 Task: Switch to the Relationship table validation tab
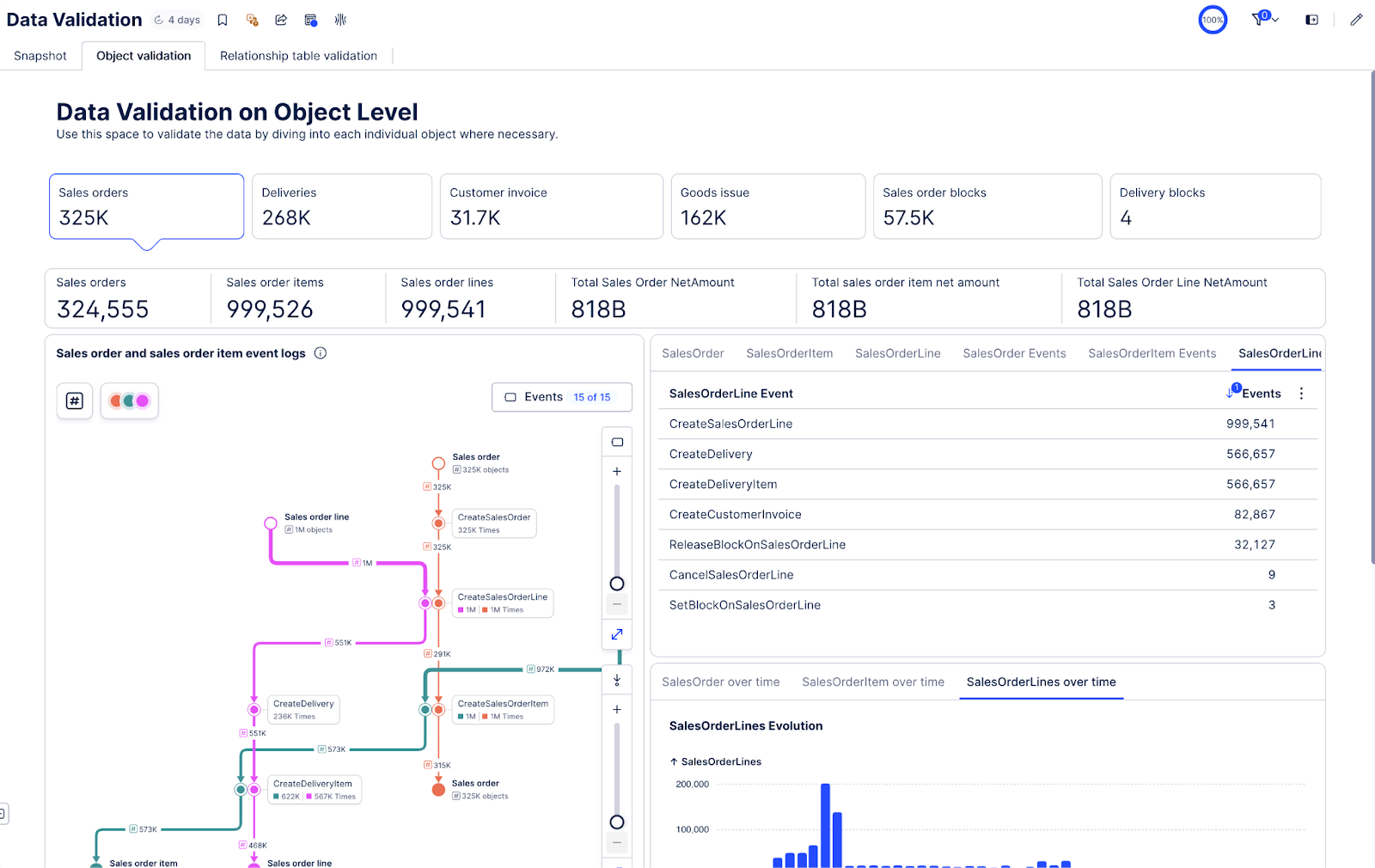298,56
